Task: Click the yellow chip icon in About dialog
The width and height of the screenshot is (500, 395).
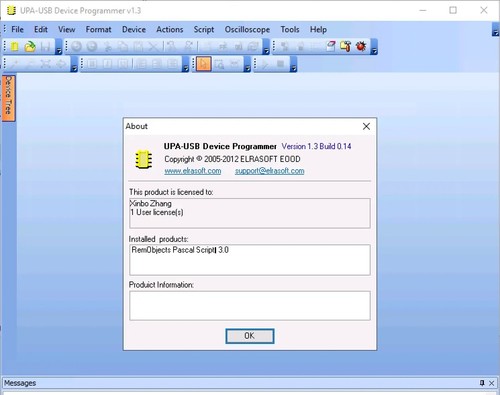Action: 144,159
